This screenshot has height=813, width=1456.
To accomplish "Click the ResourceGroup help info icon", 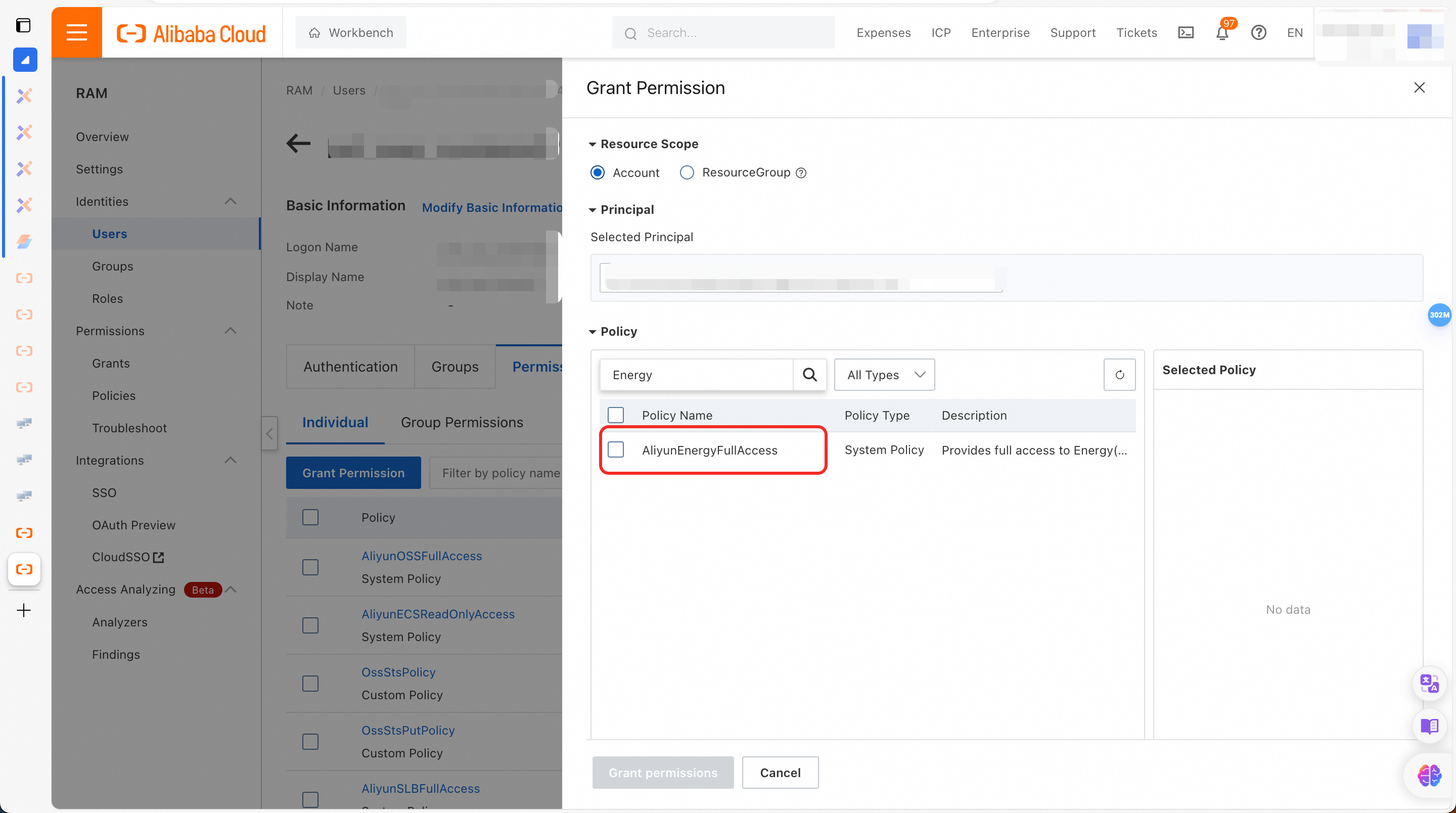I will pyautogui.click(x=801, y=173).
